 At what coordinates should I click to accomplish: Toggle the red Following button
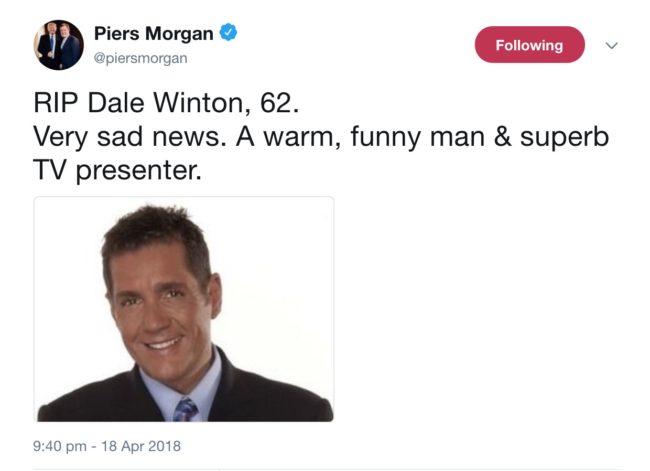click(x=529, y=45)
